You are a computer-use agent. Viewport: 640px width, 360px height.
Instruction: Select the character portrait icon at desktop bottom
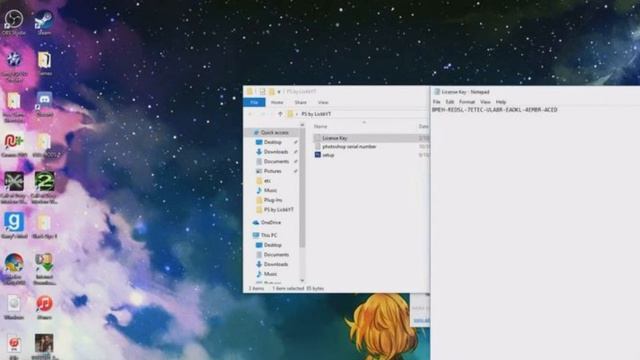(44, 343)
